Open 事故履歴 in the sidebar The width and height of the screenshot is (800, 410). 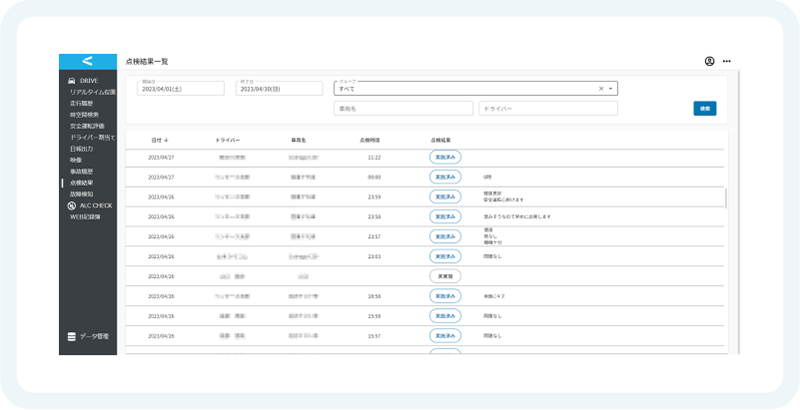tap(82, 171)
